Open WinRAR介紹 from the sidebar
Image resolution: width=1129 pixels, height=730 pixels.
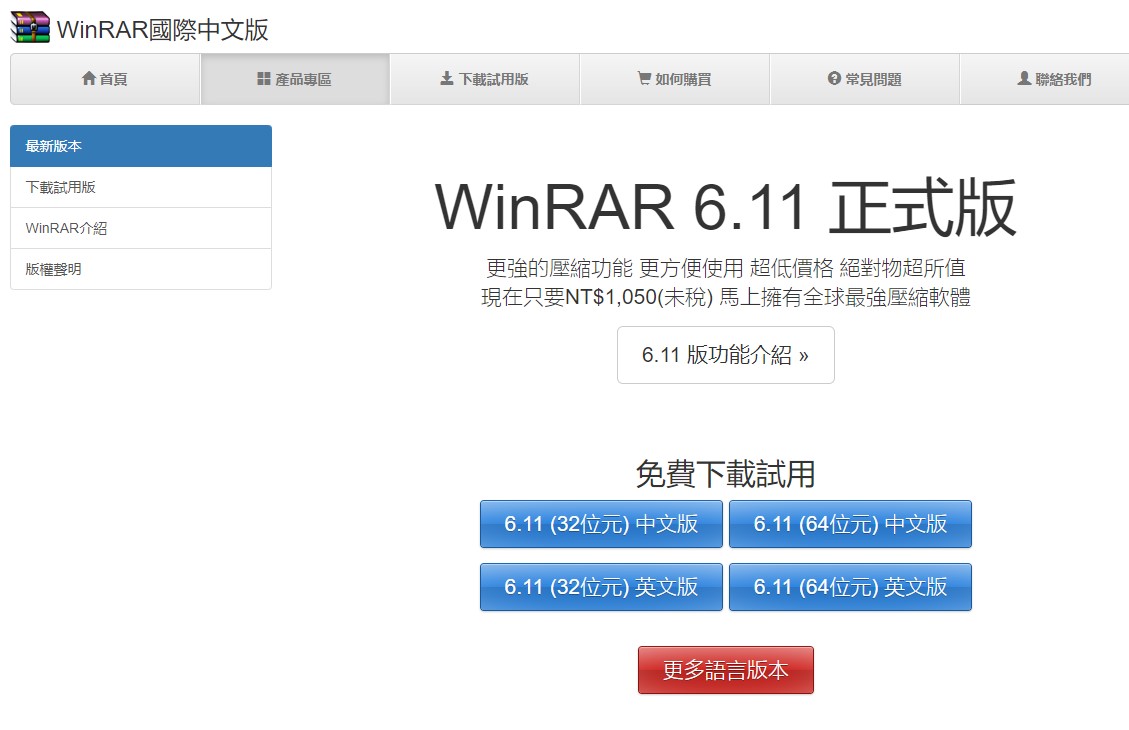(x=141, y=228)
